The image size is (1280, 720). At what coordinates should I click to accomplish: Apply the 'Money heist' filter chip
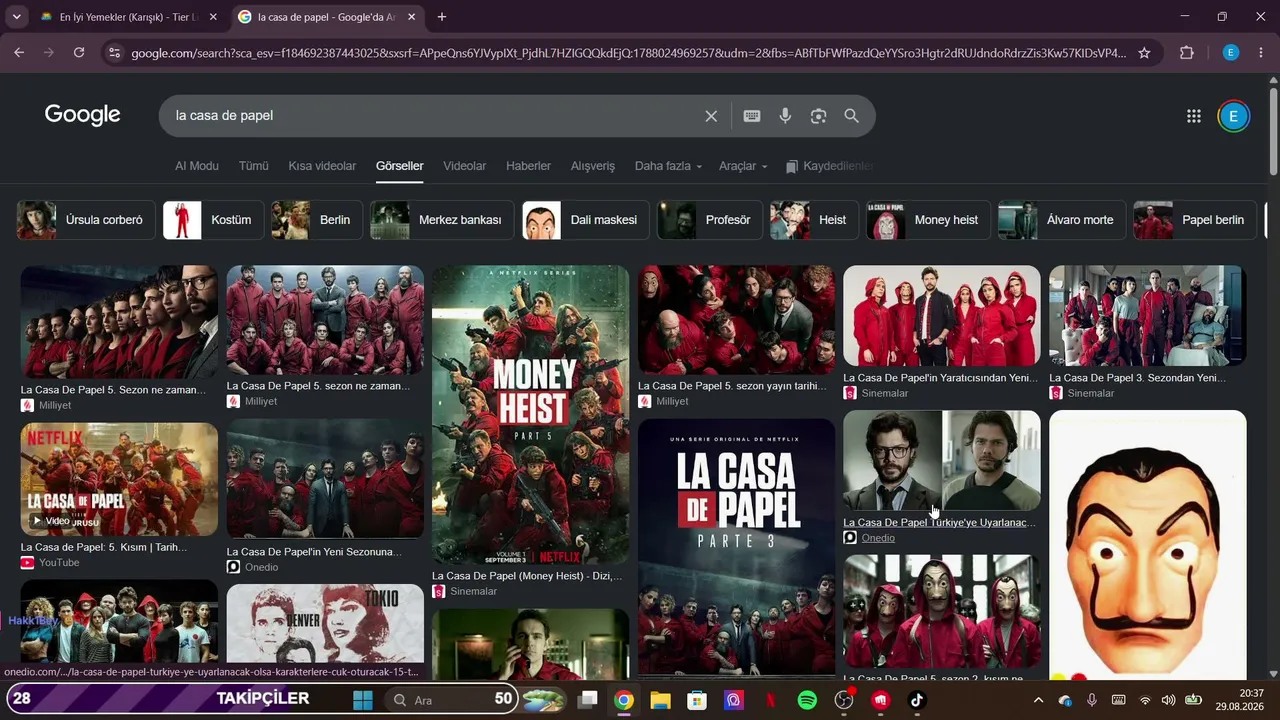coord(928,220)
